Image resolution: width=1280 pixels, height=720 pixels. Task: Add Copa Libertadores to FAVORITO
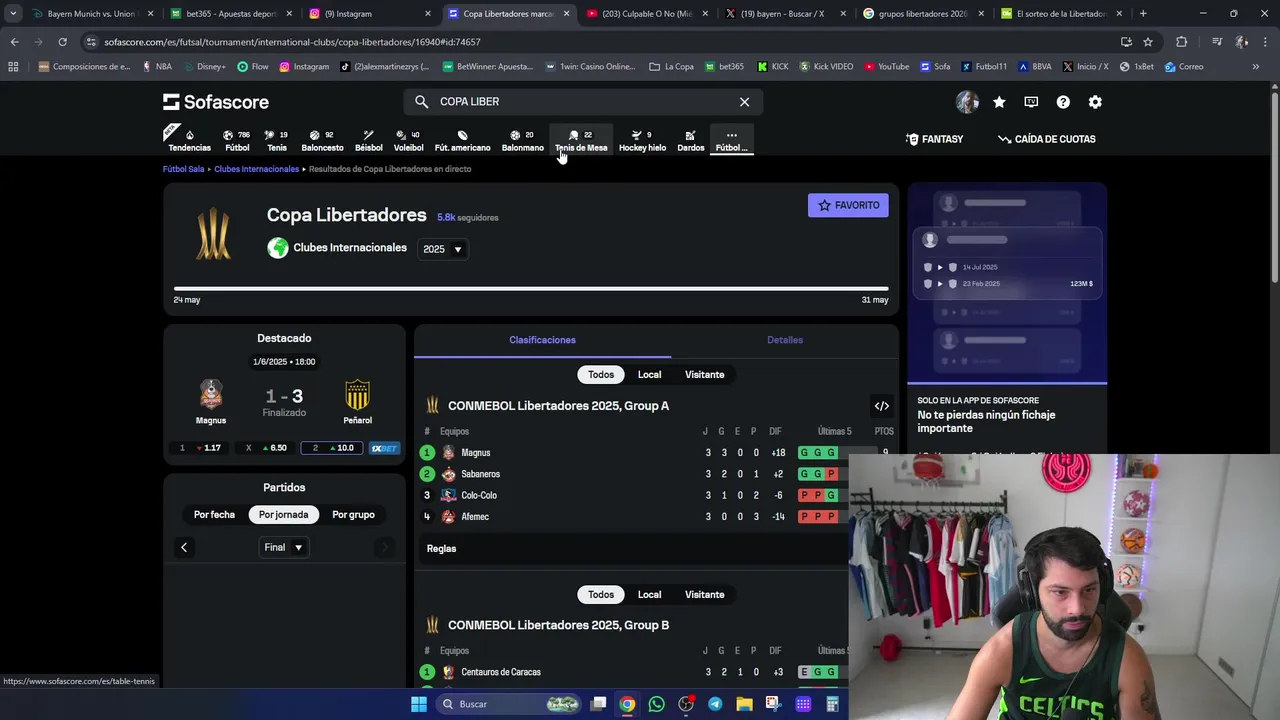point(848,205)
